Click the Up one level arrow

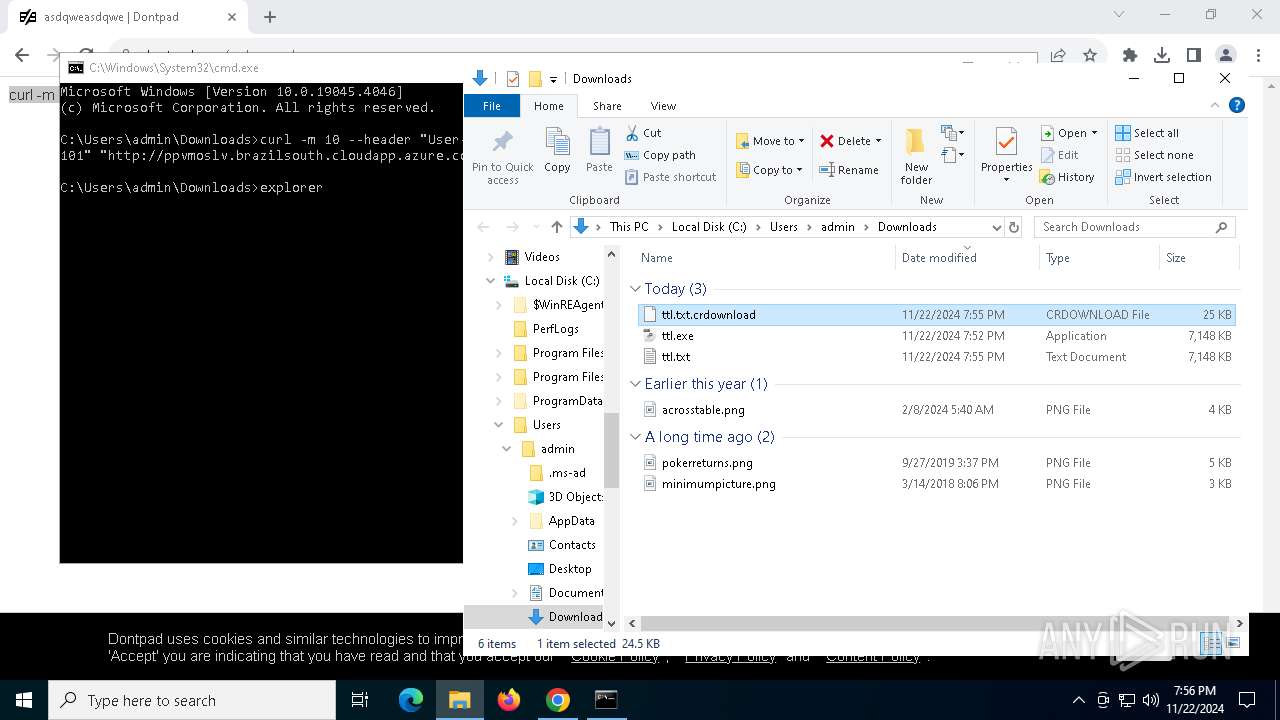click(557, 227)
